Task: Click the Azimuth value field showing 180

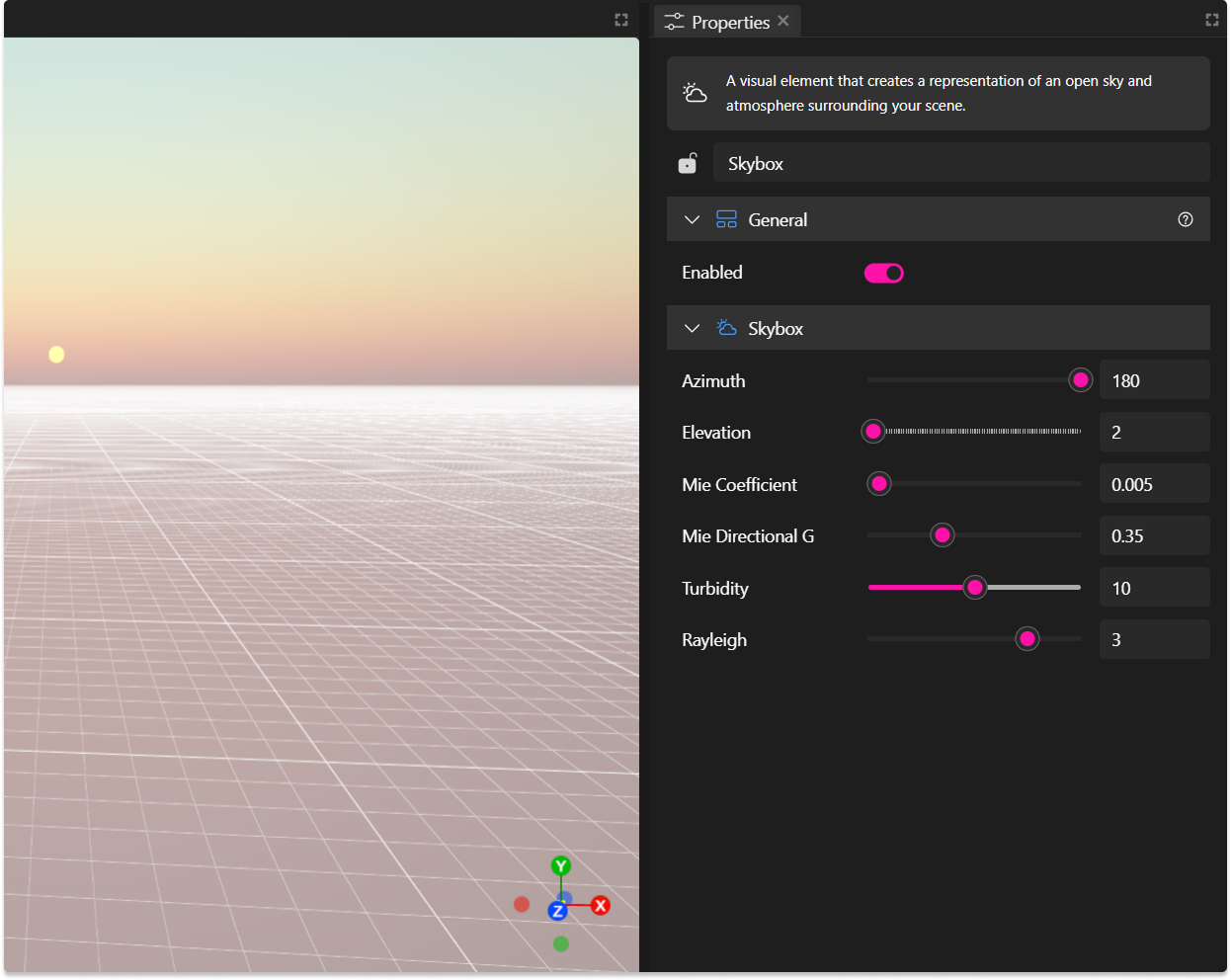Action: pos(1154,379)
